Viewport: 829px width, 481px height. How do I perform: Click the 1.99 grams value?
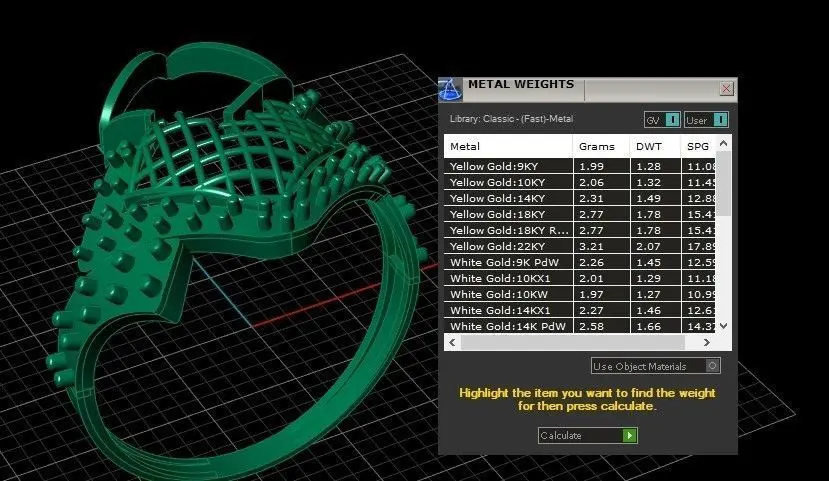[x=591, y=166]
